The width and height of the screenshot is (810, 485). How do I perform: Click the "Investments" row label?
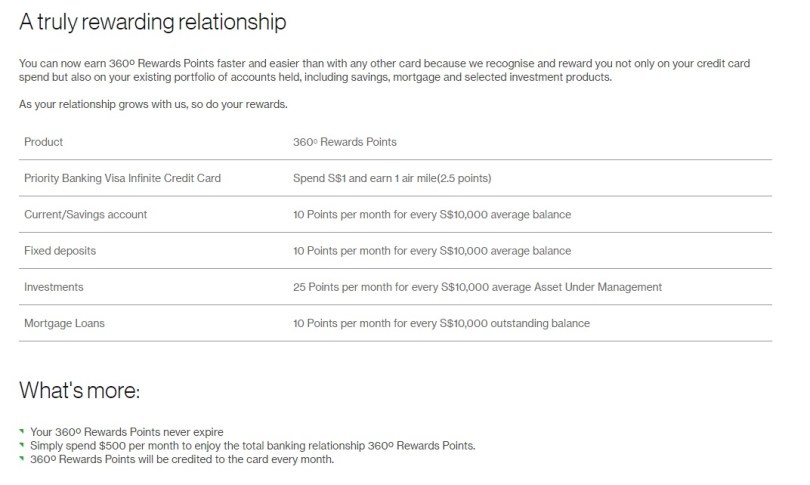pyautogui.click(x=53, y=287)
